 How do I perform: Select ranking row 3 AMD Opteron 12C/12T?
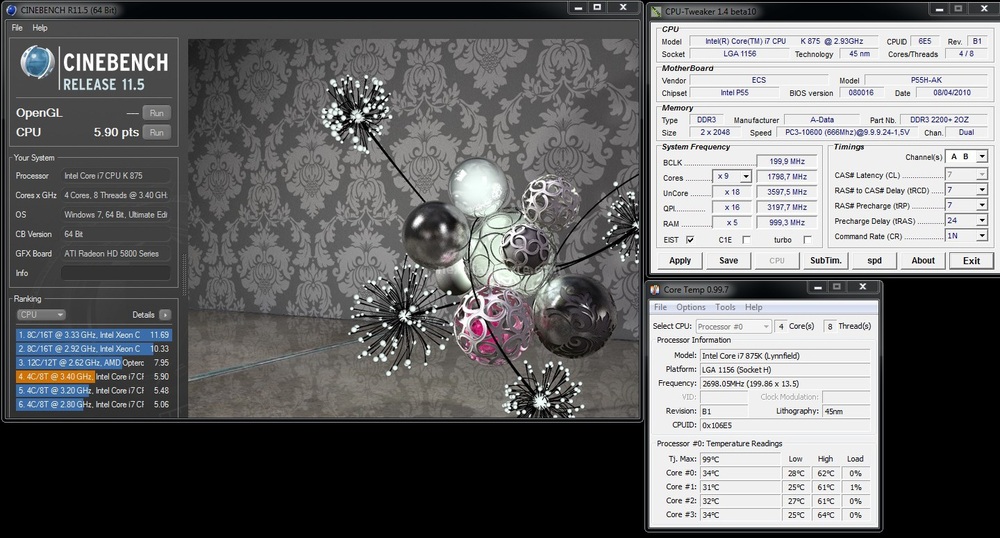click(94, 363)
